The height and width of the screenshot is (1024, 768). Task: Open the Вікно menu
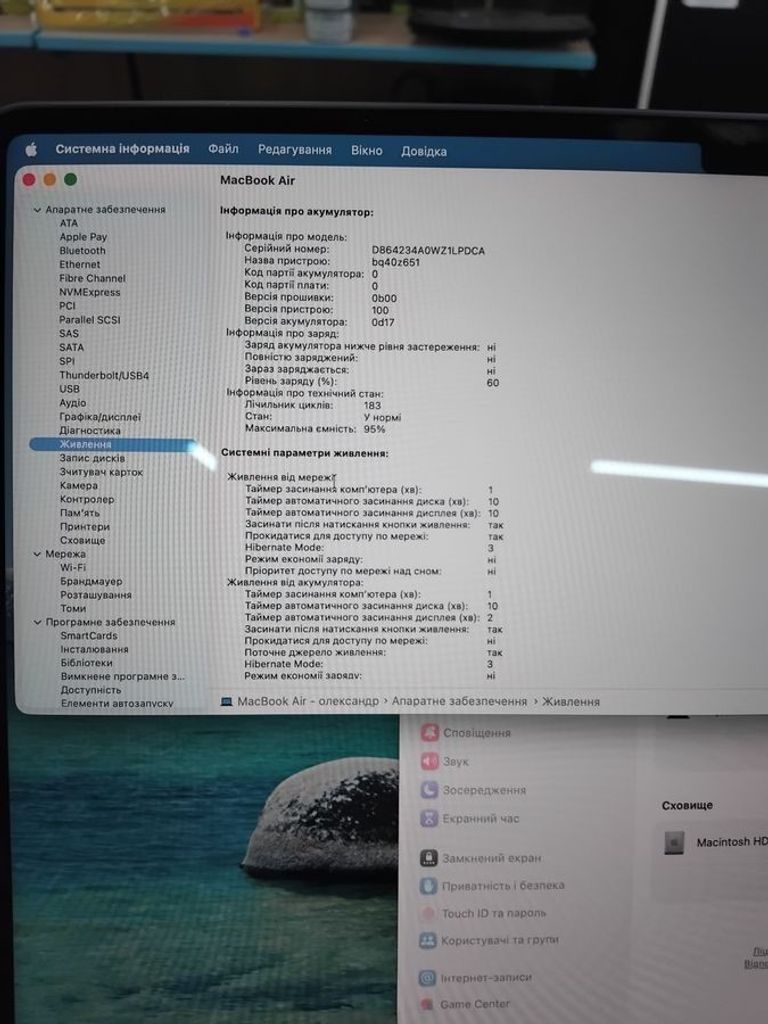366,150
